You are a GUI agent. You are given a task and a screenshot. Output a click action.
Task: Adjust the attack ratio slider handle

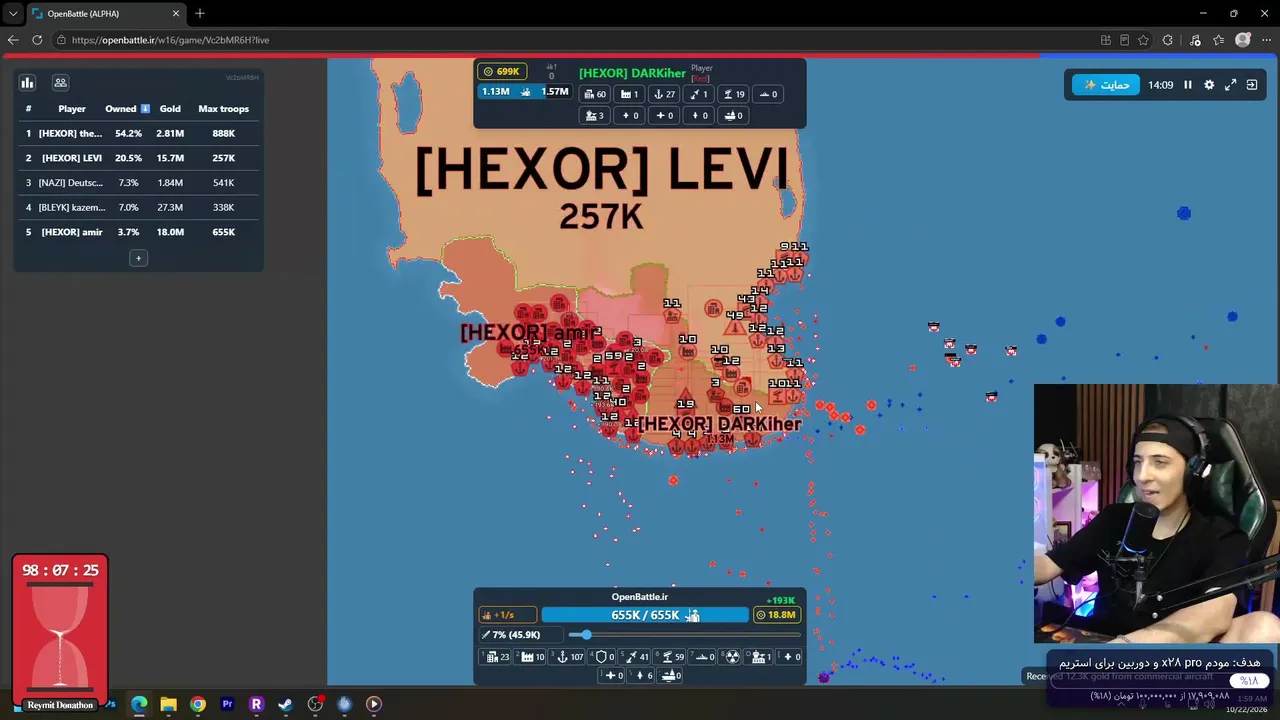coord(585,635)
